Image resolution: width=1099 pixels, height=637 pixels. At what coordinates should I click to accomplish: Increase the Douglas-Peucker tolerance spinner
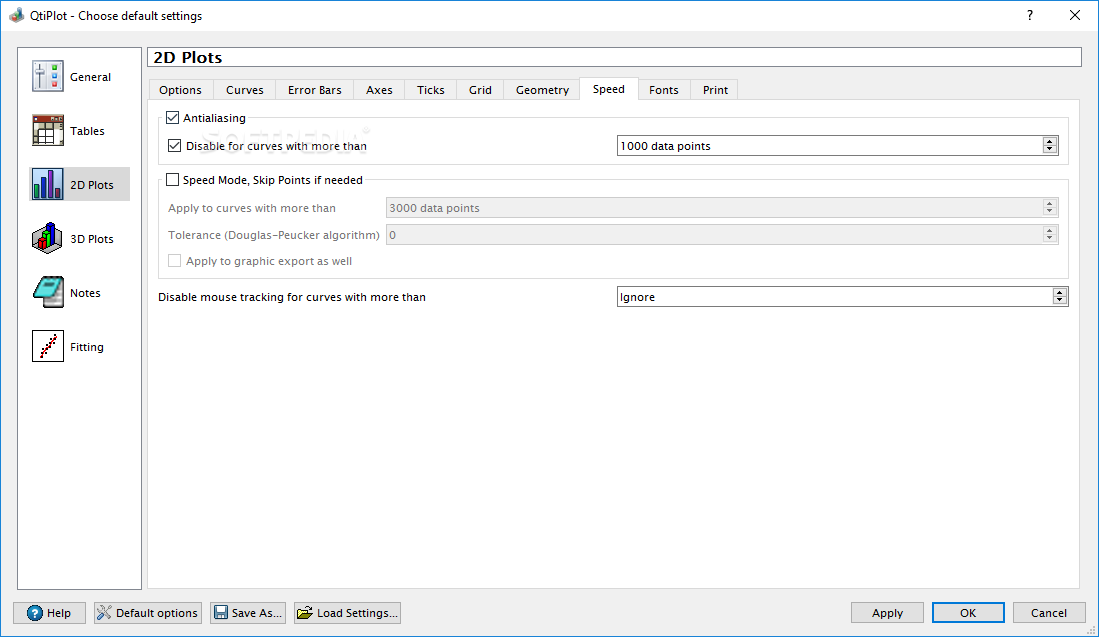click(1049, 231)
